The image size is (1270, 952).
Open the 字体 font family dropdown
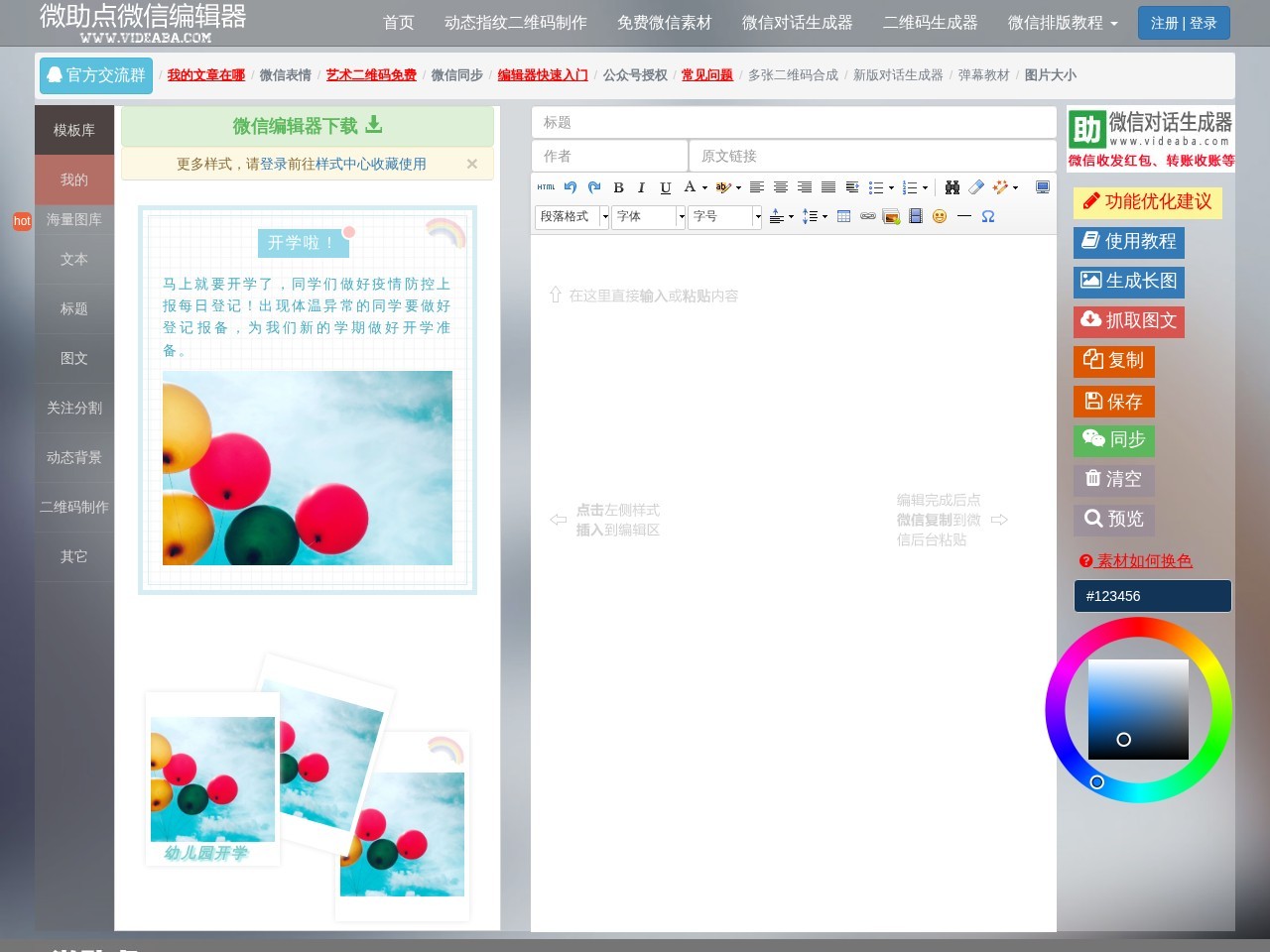tap(649, 216)
